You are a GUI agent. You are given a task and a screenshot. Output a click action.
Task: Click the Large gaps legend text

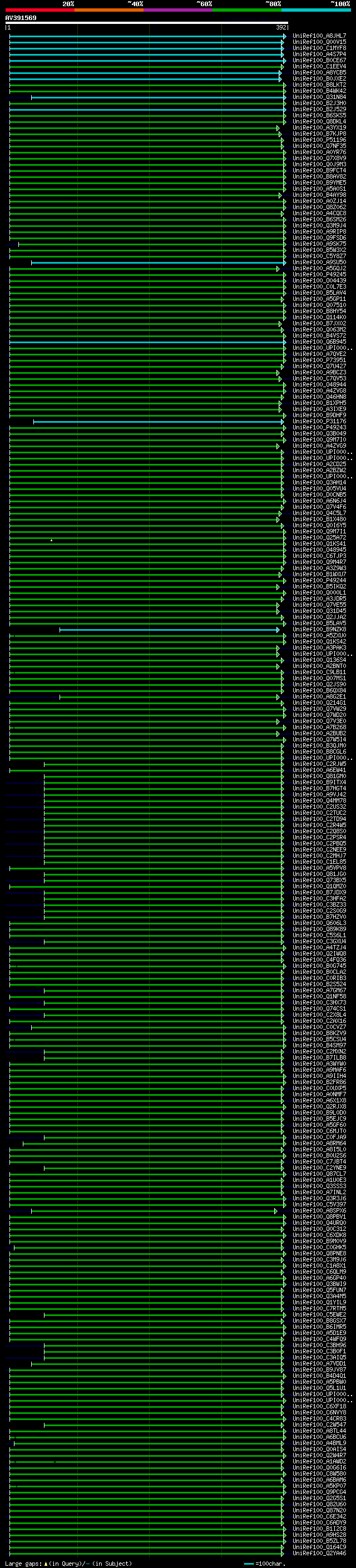(x=68, y=1564)
